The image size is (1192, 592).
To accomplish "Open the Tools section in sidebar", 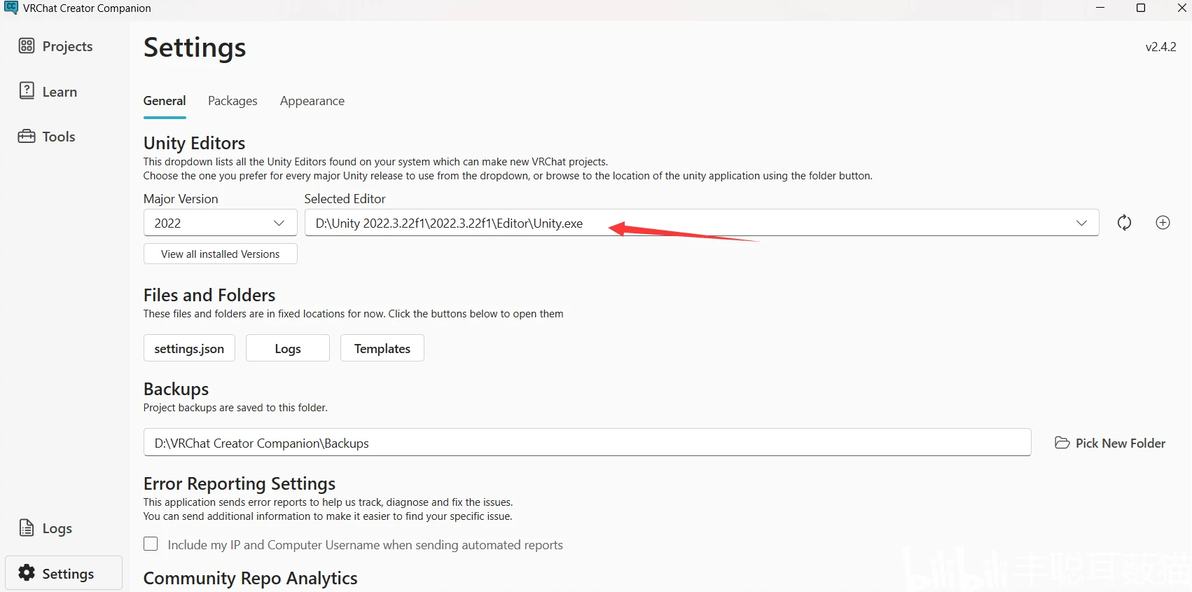I will (x=47, y=137).
